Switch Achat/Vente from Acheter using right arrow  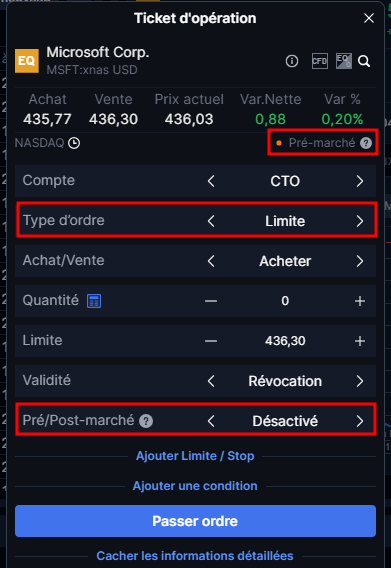pyautogui.click(x=359, y=261)
